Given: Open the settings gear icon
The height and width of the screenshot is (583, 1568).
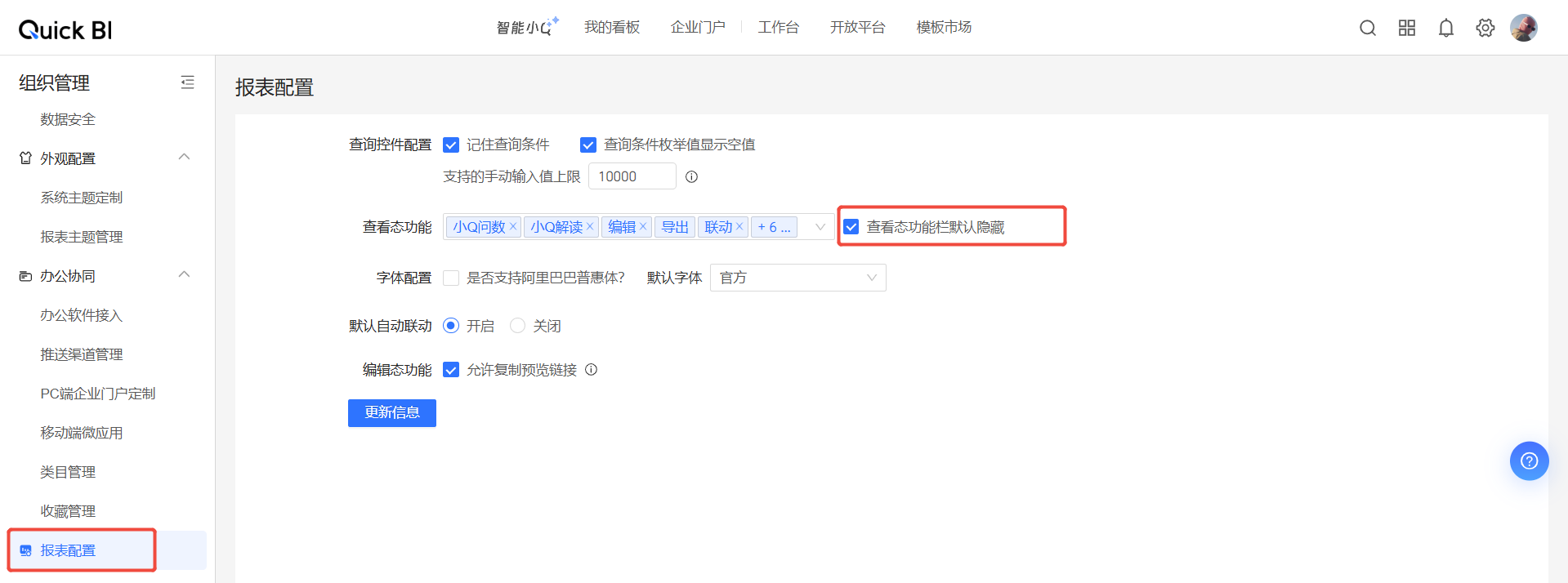Looking at the screenshot, I should (x=1485, y=29).
